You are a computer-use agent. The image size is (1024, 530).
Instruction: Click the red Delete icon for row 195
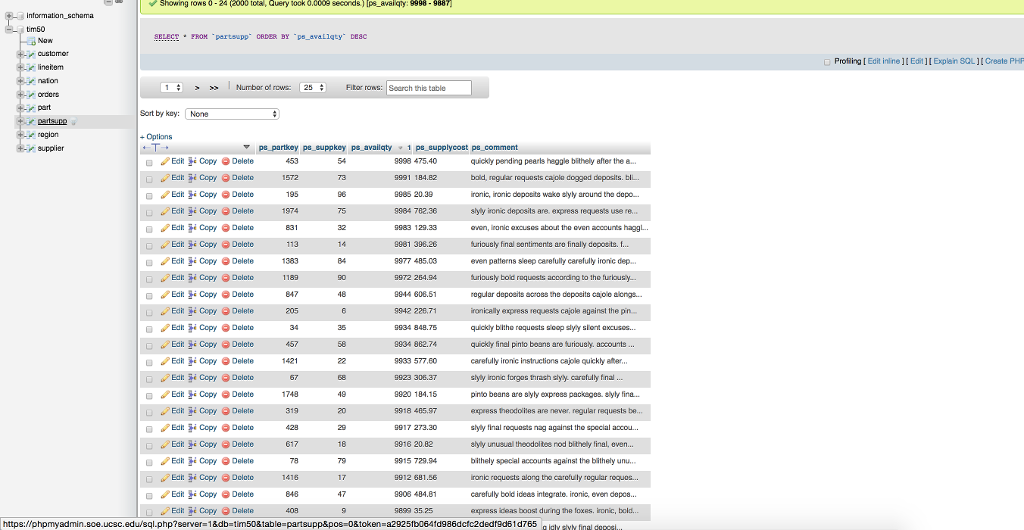(226, 194)
